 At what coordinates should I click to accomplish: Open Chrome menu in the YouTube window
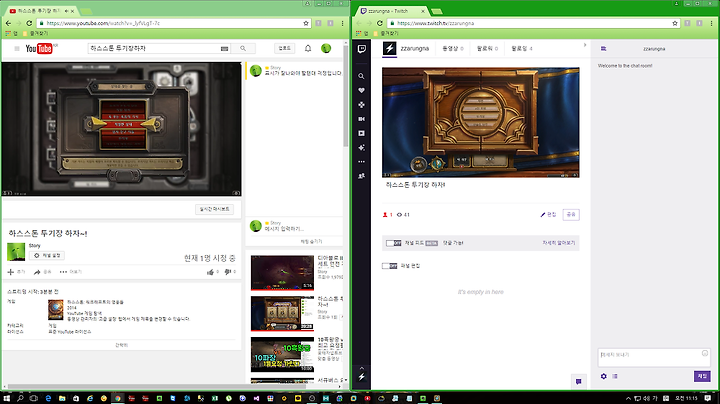(x=343, y=23)
